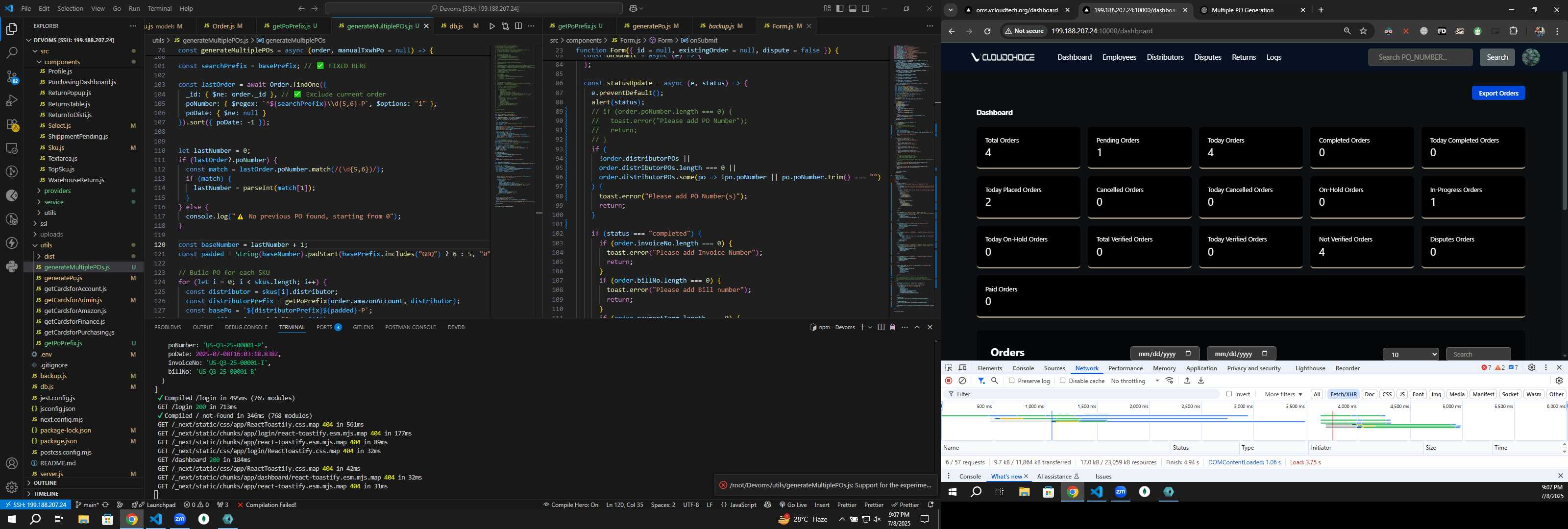Open the Search view in VS Code activity bar
Screen dimensions: 1568x529
[x=12, y=53]
